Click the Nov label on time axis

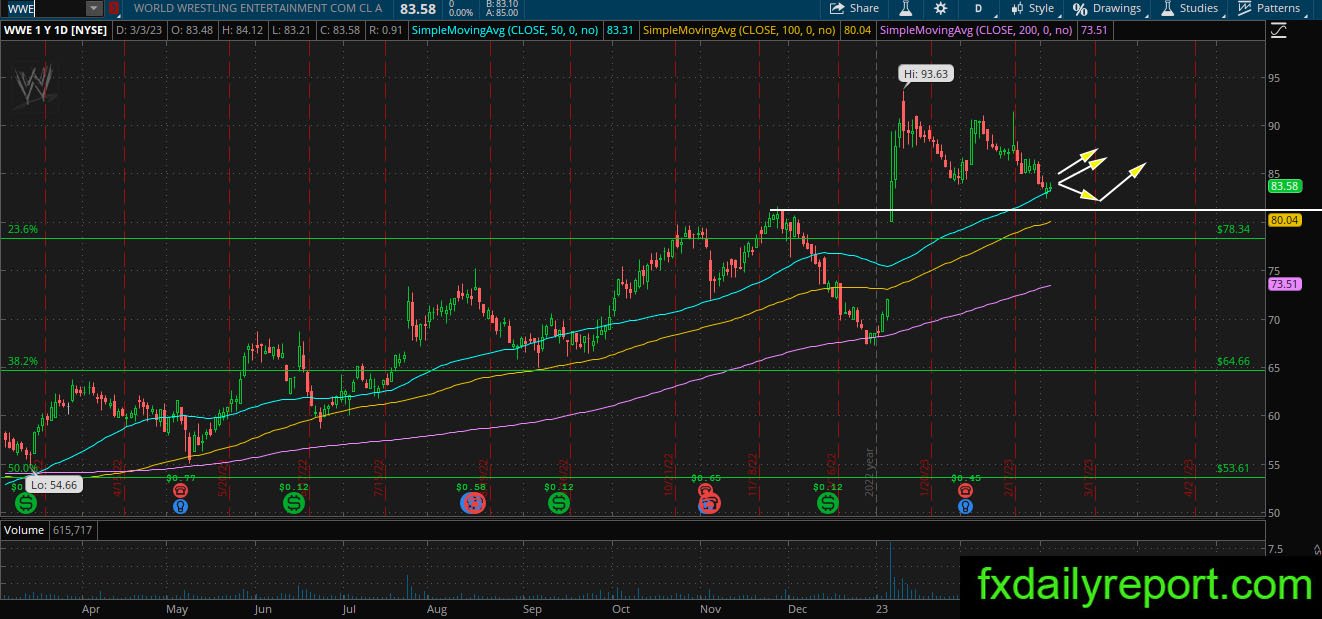tap(710, 608)
